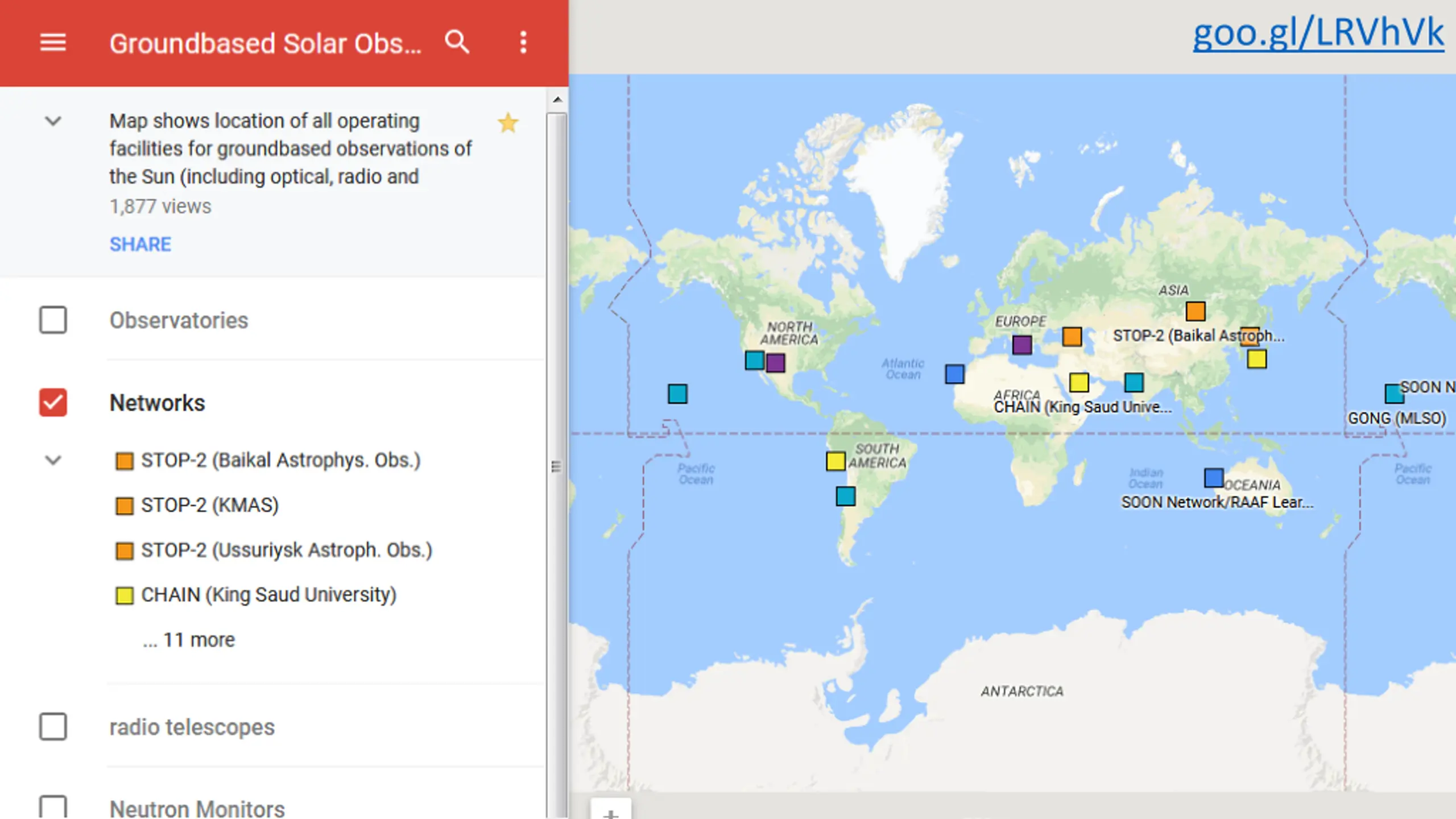Open the three-dot options menu
This screenshot has height=819, width=1456.
pos(523,43)
